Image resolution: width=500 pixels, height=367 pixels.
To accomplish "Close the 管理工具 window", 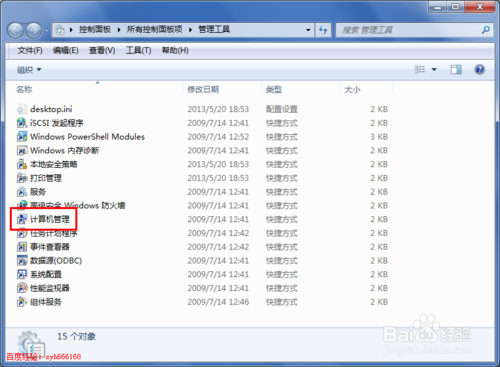I will 480,7.
